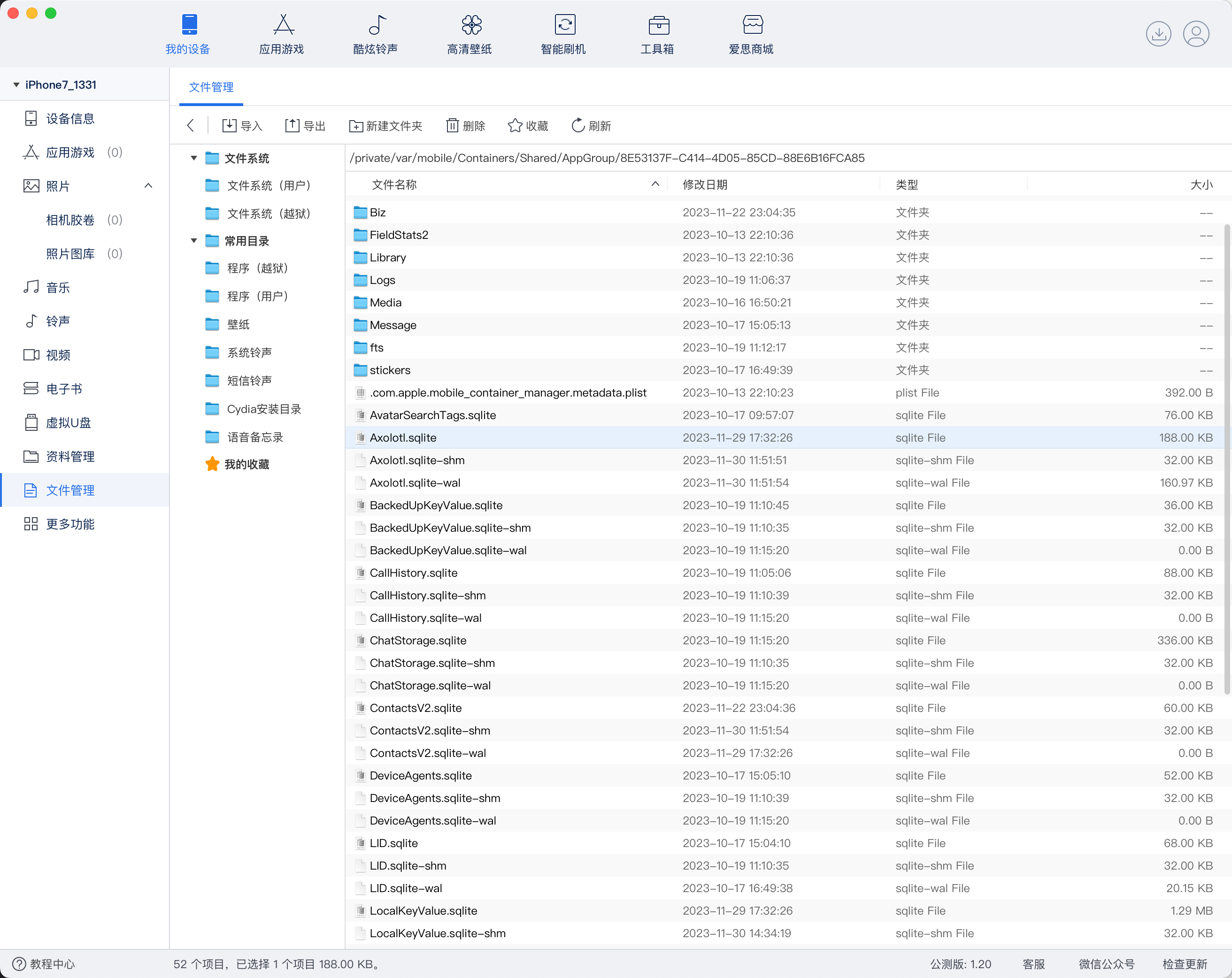The width and height of the screenshot is (1232, 978).
Task: Click the 客服 link
Action: (x=1033, y=964)
